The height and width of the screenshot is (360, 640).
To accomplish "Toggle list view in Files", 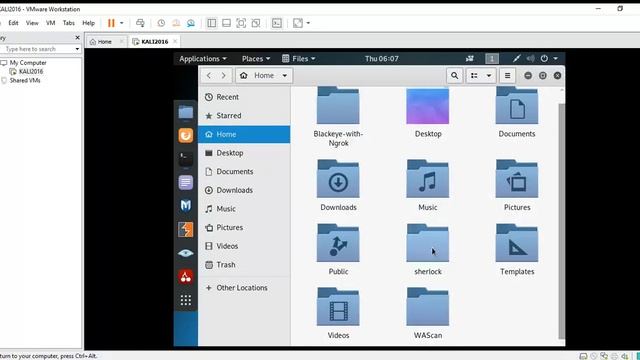I will (x=474, y=76).
